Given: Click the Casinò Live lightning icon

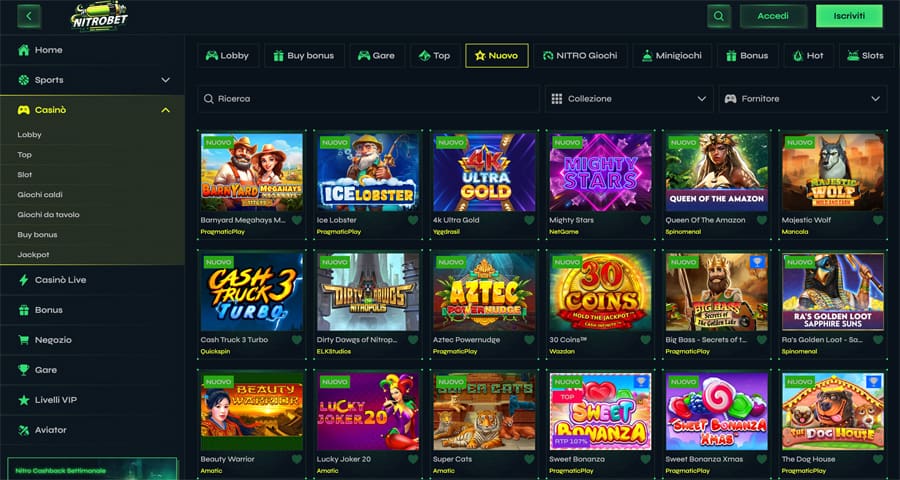Looking at the screenshot, I should point(24,280).
